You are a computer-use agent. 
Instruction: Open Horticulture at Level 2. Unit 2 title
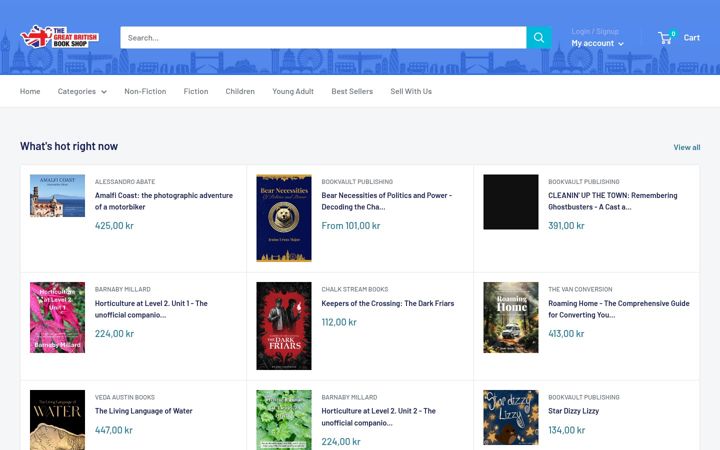378,417
